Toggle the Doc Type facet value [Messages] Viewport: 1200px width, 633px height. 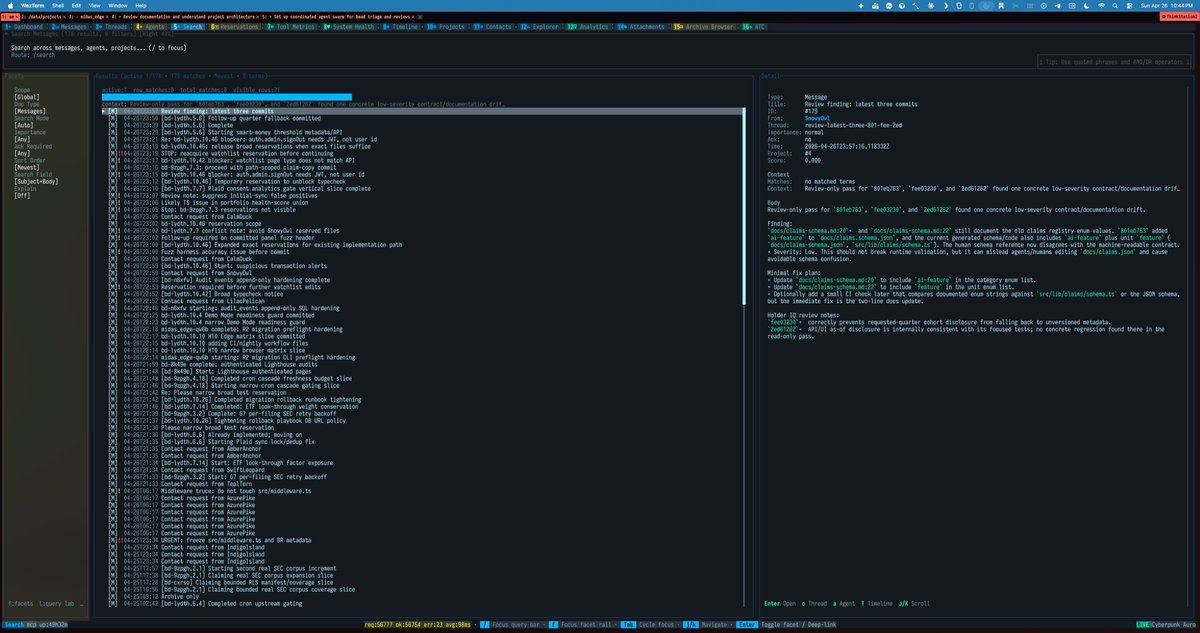(x=30, y=111)
